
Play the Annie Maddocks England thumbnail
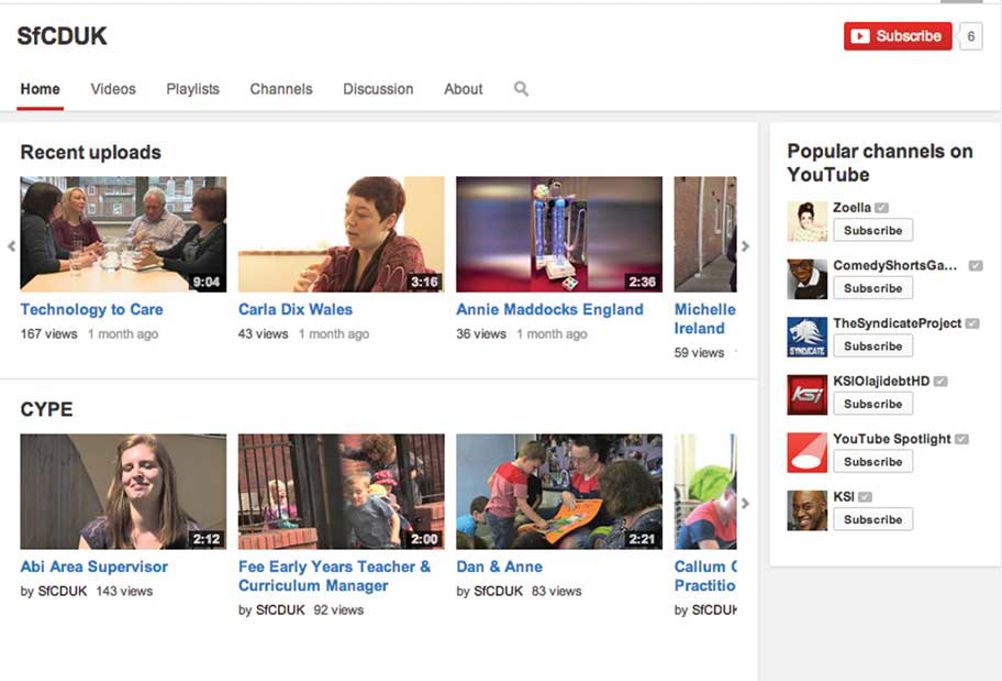click(x=559, y=234)
